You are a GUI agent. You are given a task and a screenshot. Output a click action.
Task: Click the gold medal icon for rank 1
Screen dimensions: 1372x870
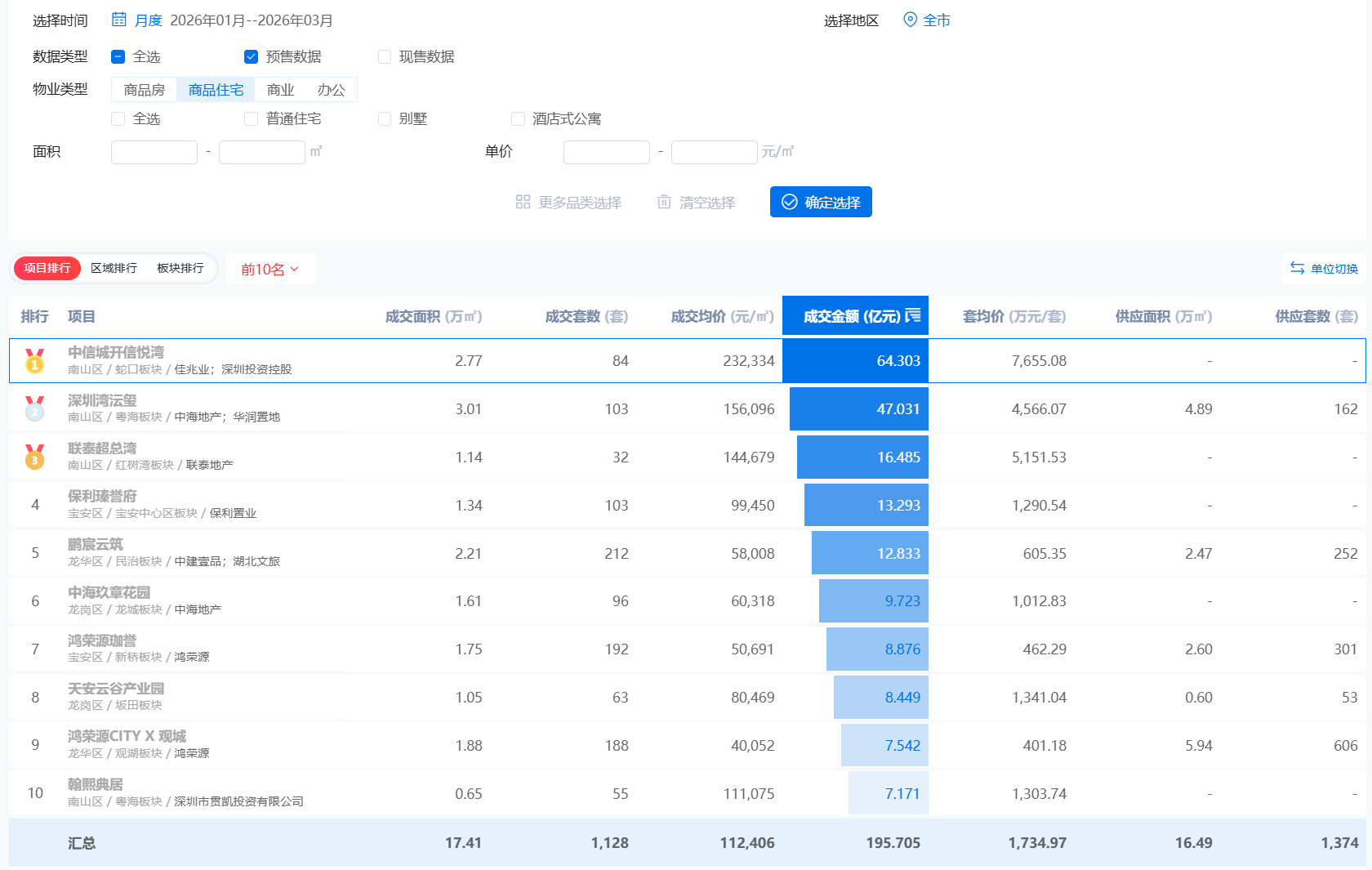(x=34, y=360)
